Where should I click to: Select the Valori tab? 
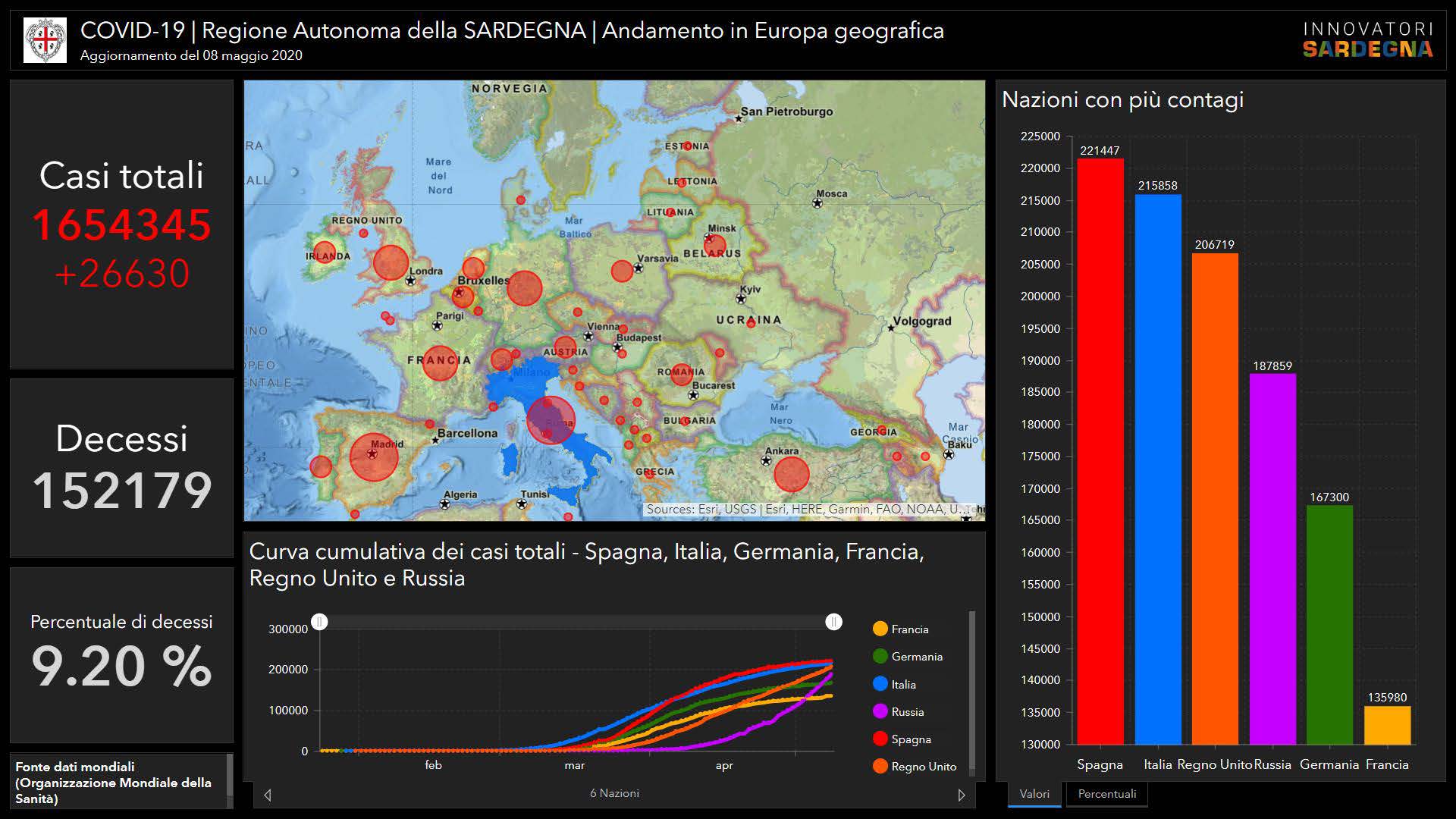pos(1034,794)
